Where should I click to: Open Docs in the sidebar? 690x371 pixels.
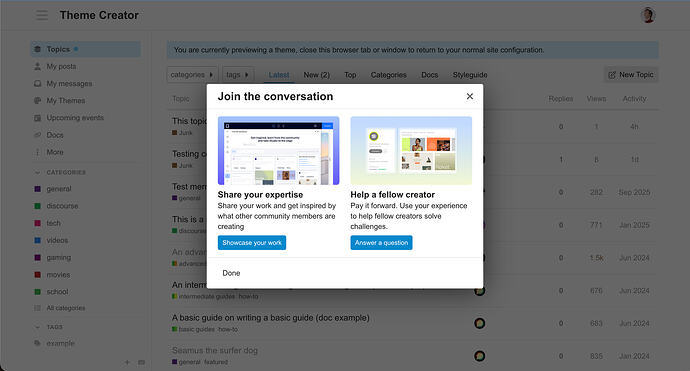(55, 135)
